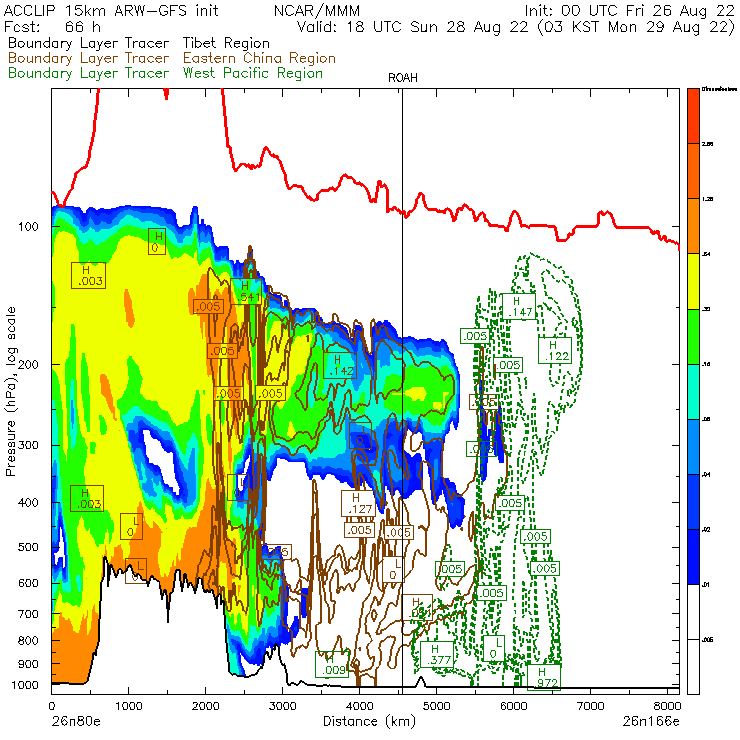Click the '100' pressure axis tick

point(28,227)
